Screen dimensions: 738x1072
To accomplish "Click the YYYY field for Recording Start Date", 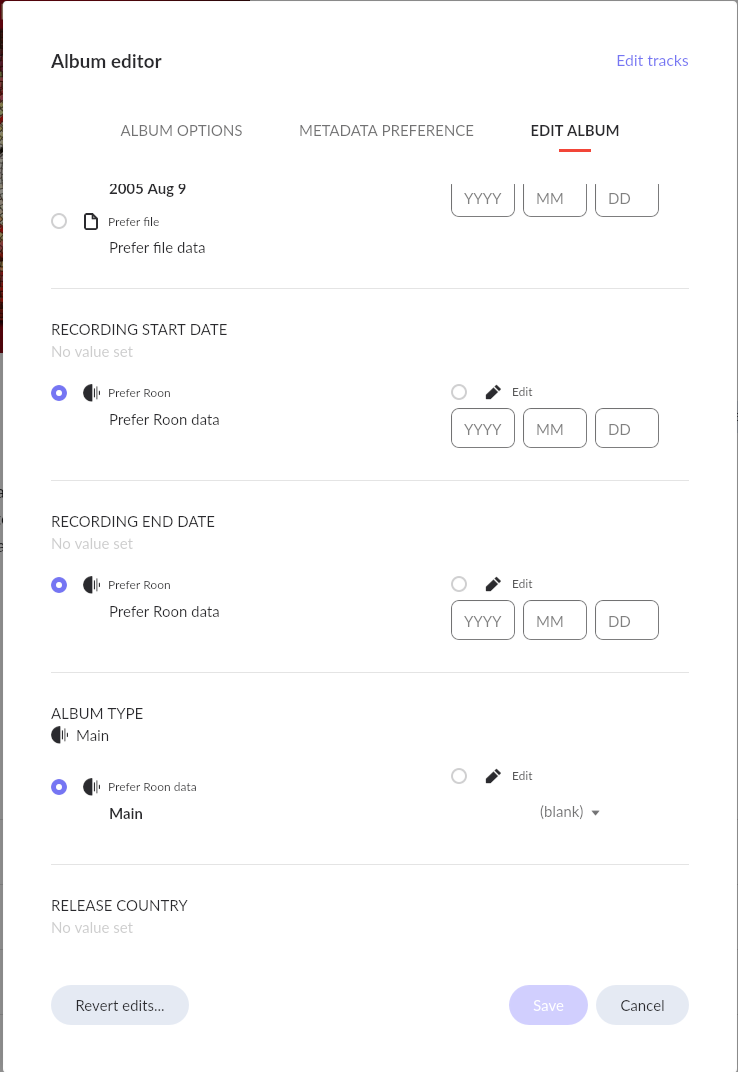I will (x=483, y=428).
